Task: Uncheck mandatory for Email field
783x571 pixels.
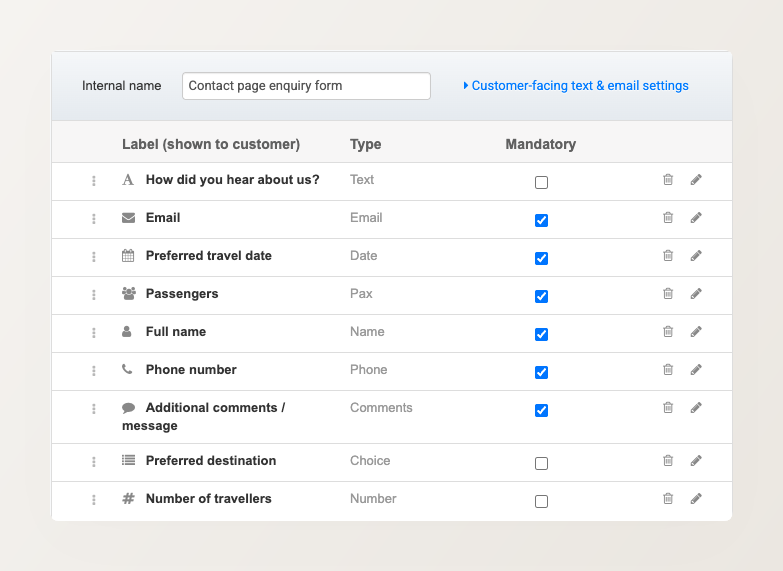Action: pyautogui.click(x=541, y=220)
